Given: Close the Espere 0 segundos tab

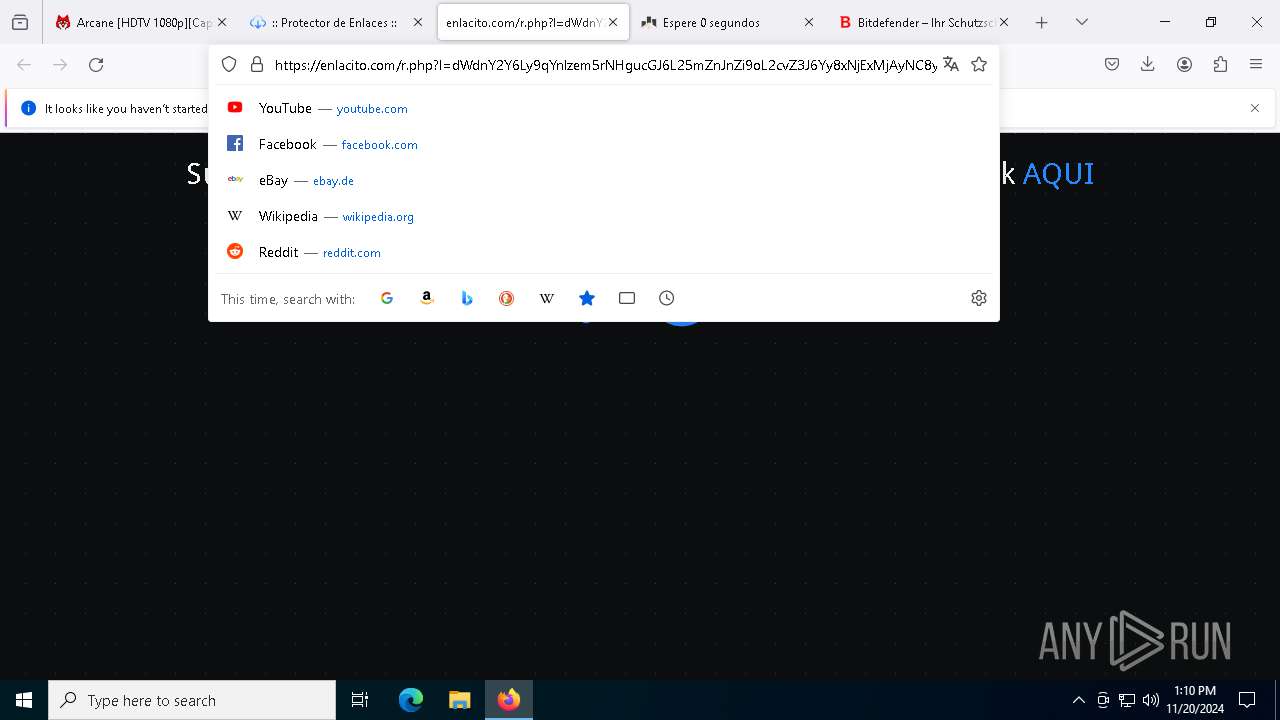Looking at the screenshot, I should (809, 22).
